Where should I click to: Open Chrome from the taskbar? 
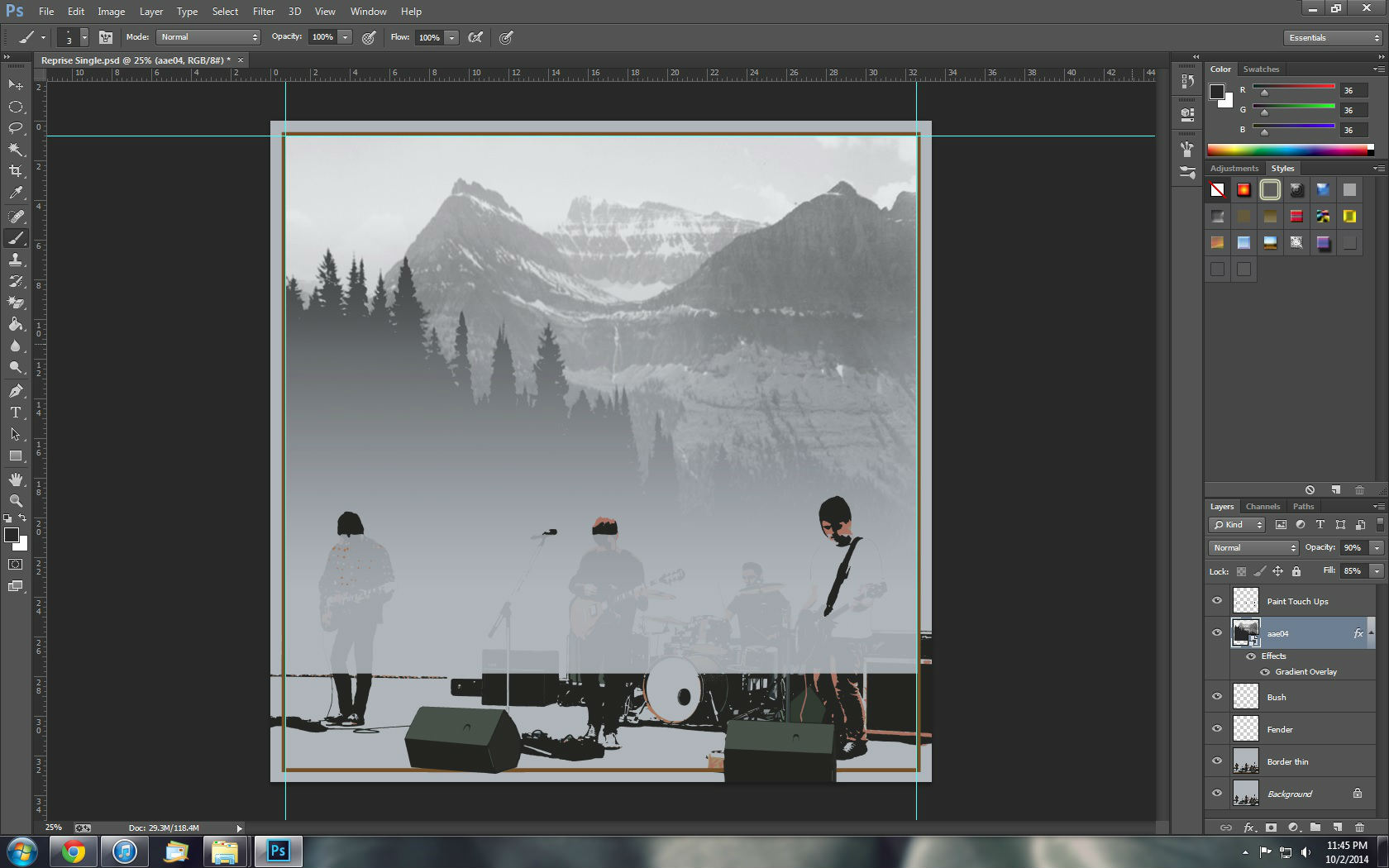click(74, 851)
